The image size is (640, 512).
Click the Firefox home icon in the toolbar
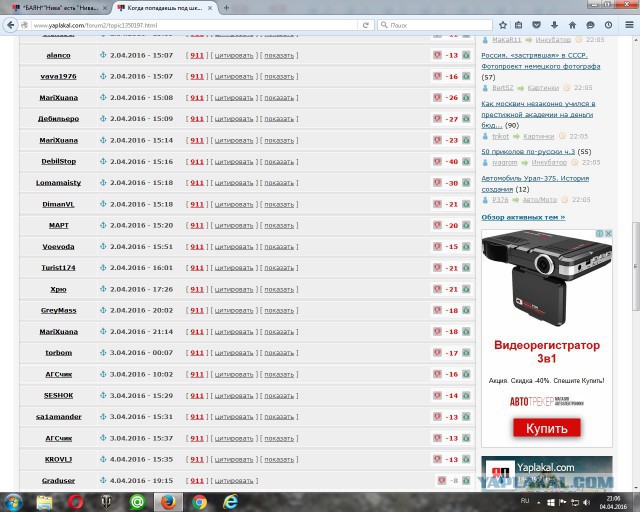point(573,24)
